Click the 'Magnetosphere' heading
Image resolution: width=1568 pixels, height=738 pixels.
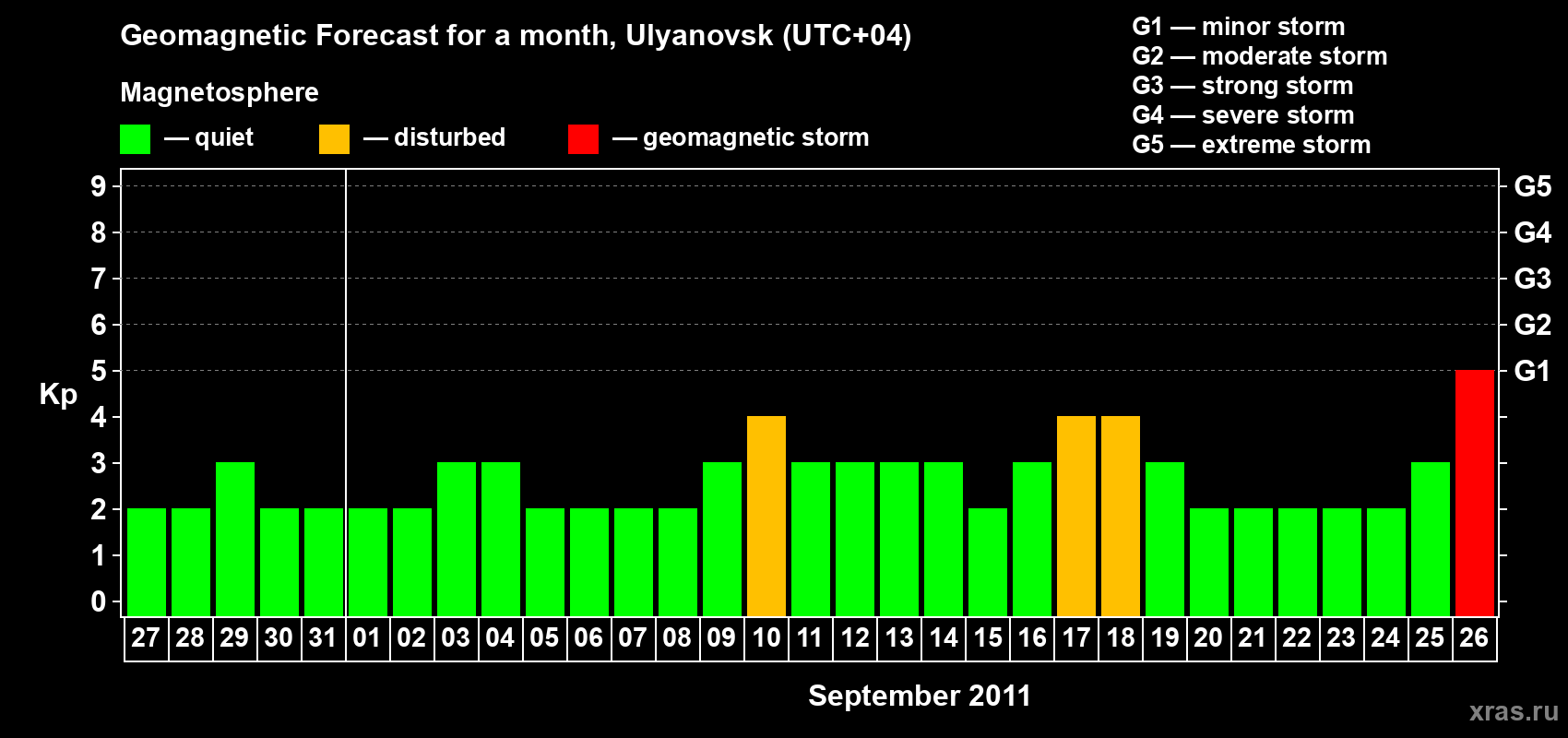click(220, 93)
